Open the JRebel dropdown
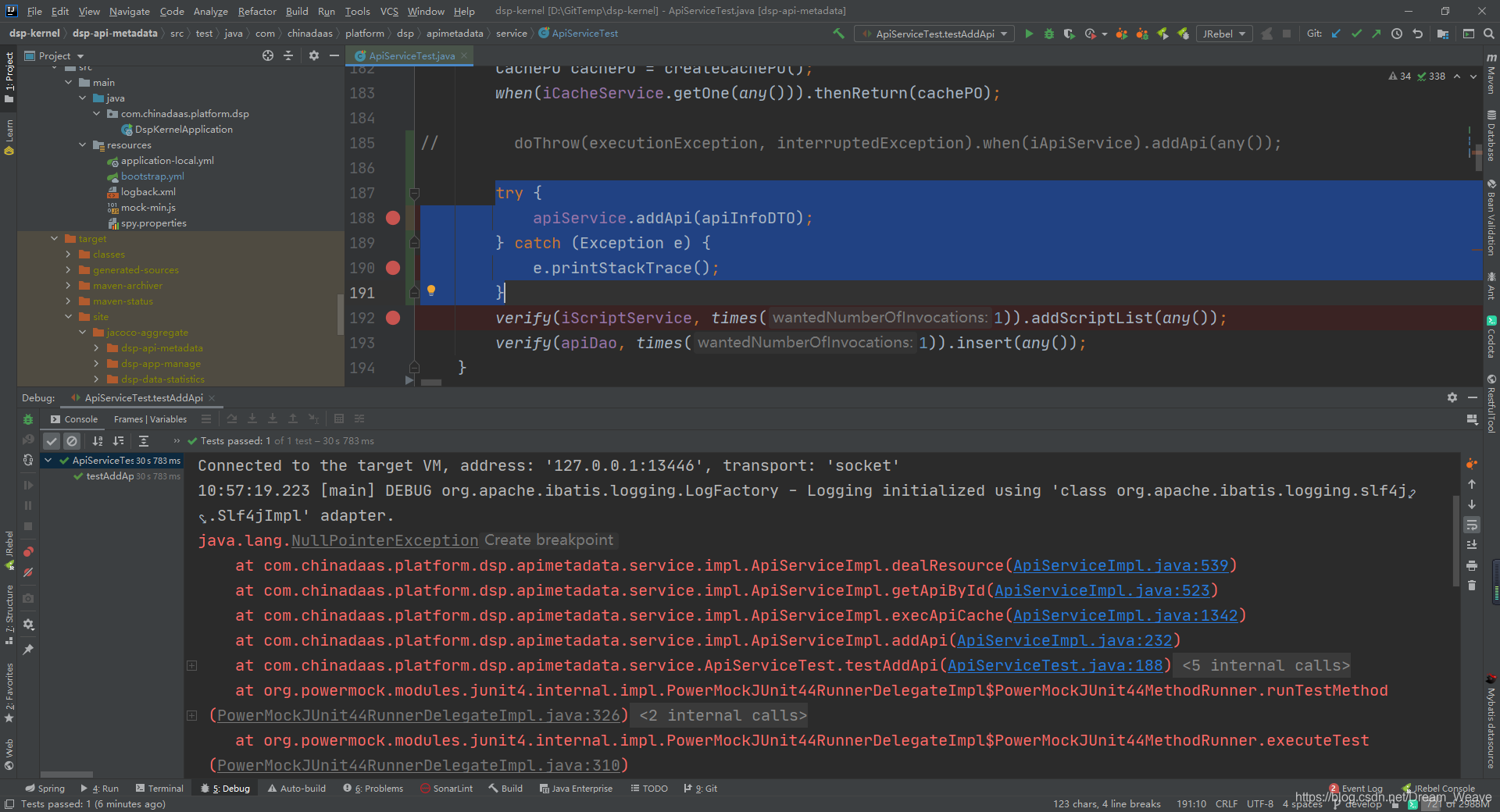 click(x=1223, y=34)
